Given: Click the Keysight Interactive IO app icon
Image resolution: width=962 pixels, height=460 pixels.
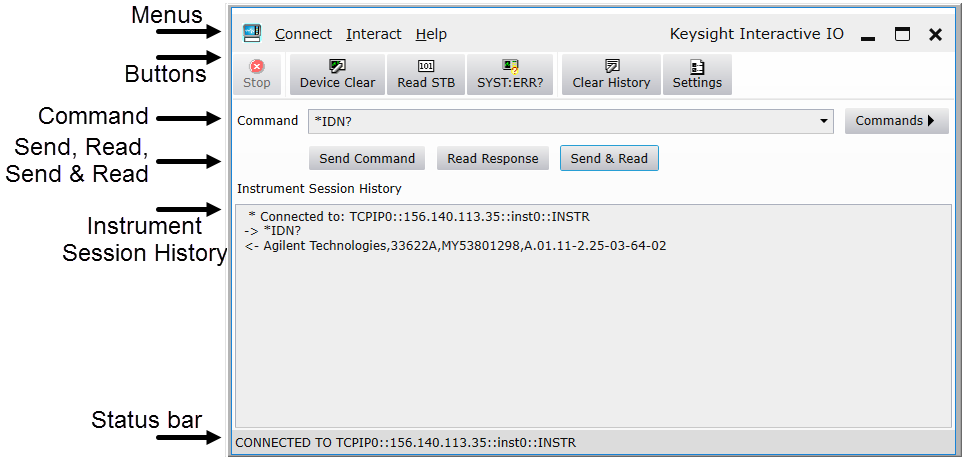Looking at the screenshot, I should tap(252, 34).
